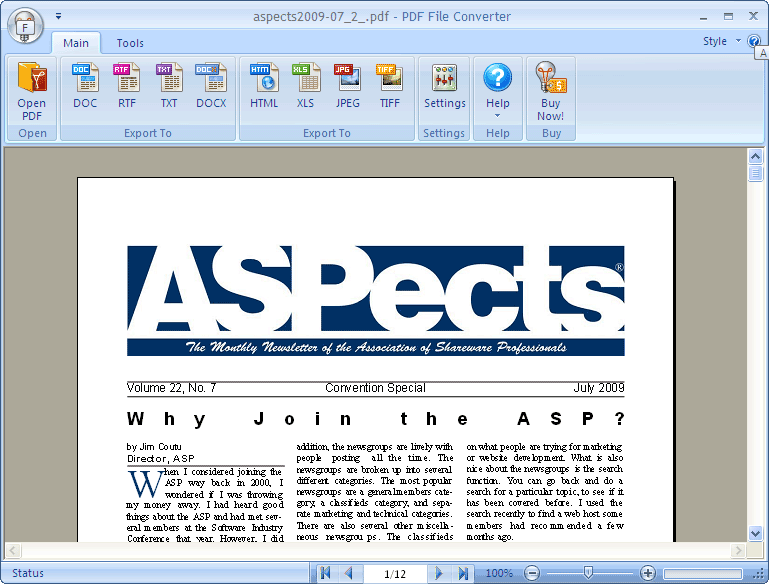Switch to the Tools ribbon tab

click(130, 43)
